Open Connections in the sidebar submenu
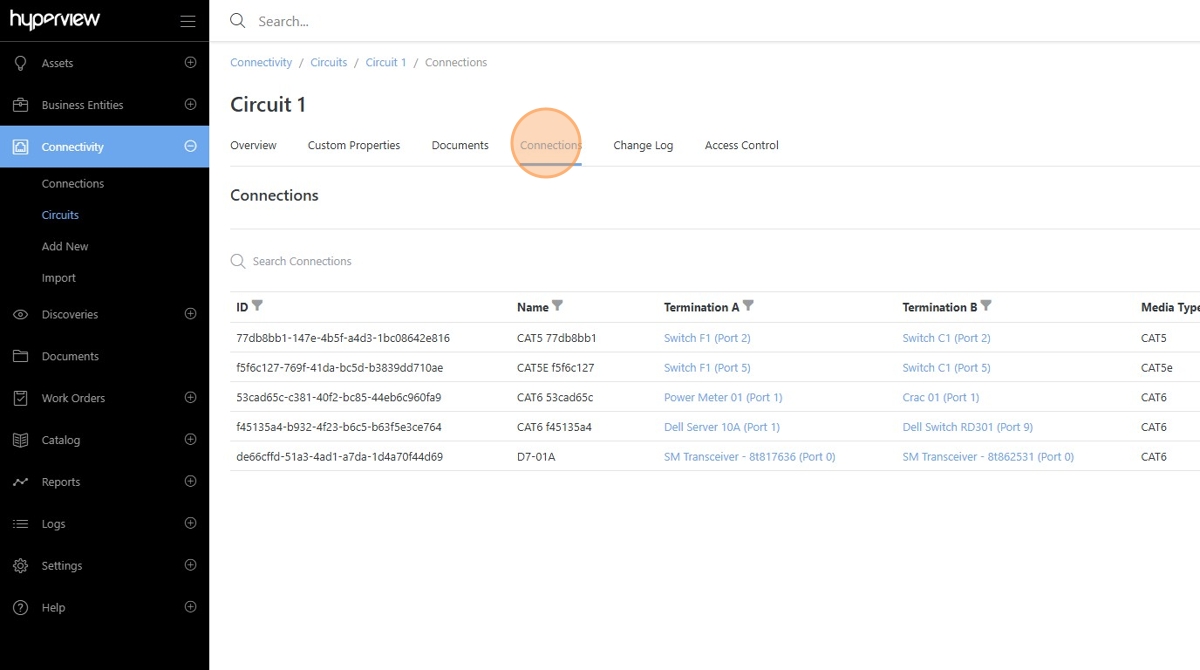This screenshot has height=670, width=1200. coord(73,184)
